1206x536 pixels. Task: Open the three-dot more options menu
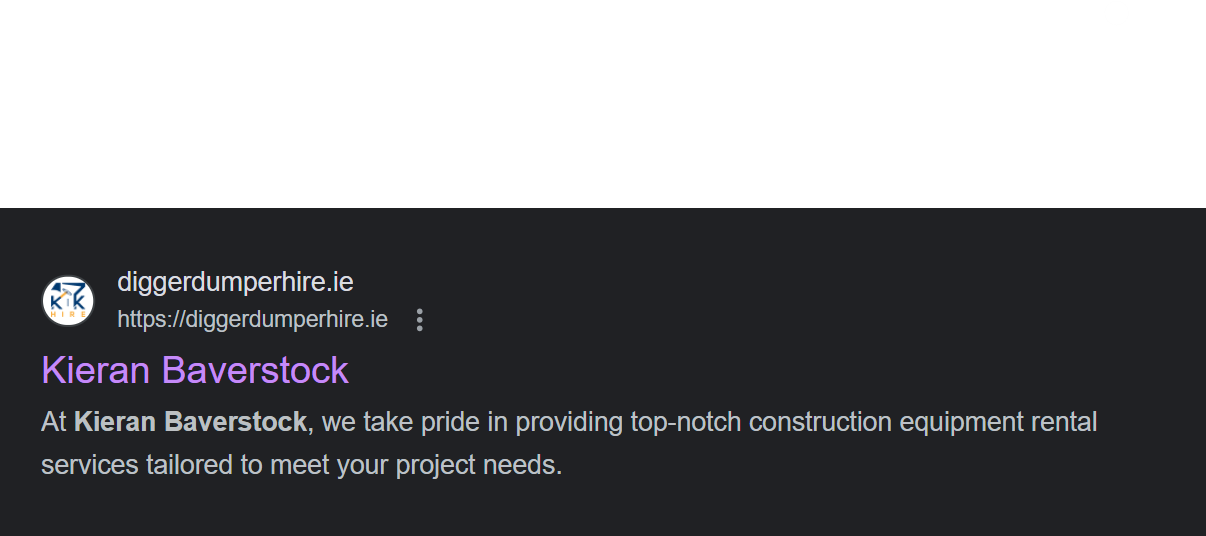[x=420, y=320]
